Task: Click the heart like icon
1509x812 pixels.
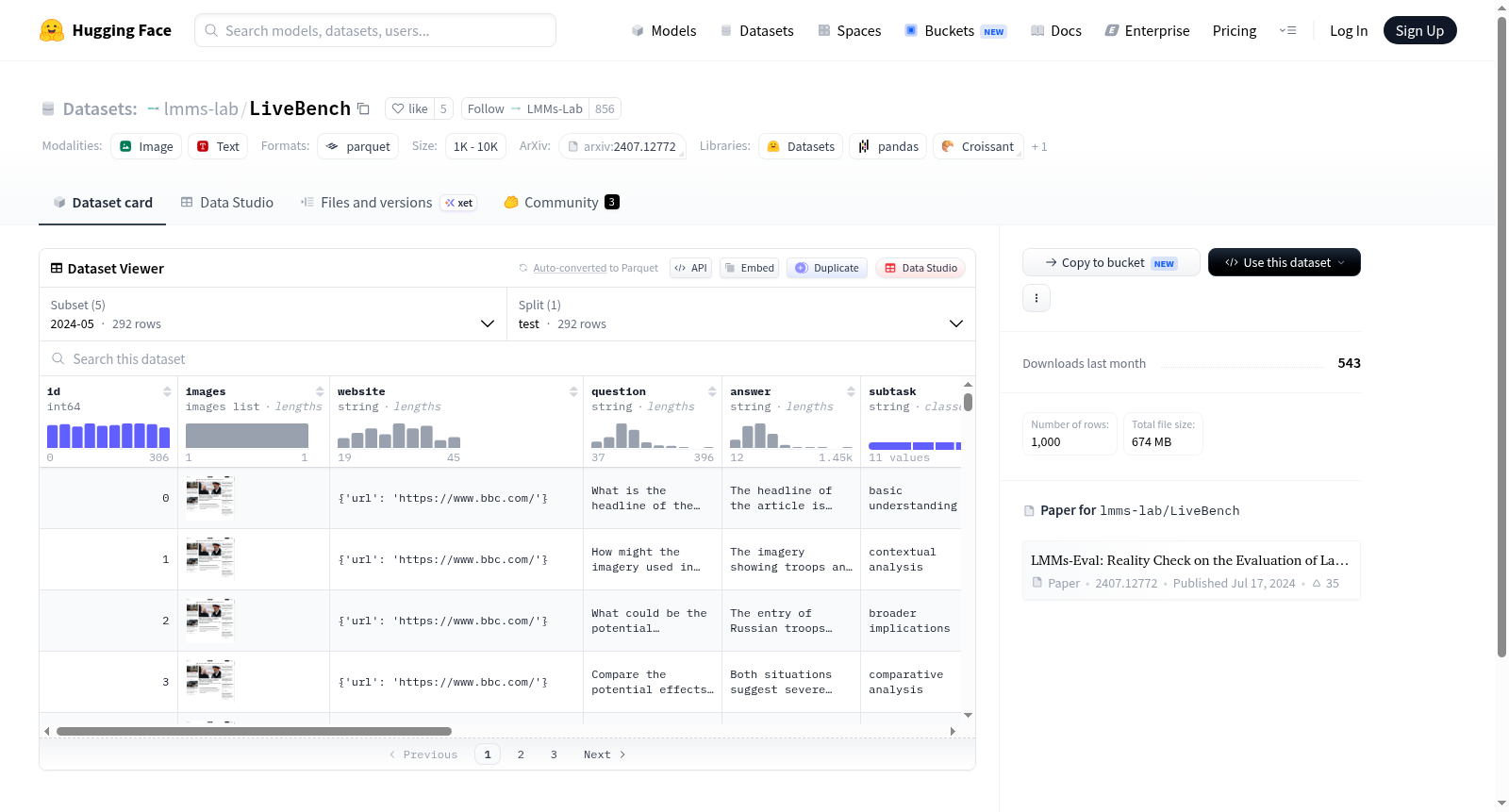Action: pos(398,108)
